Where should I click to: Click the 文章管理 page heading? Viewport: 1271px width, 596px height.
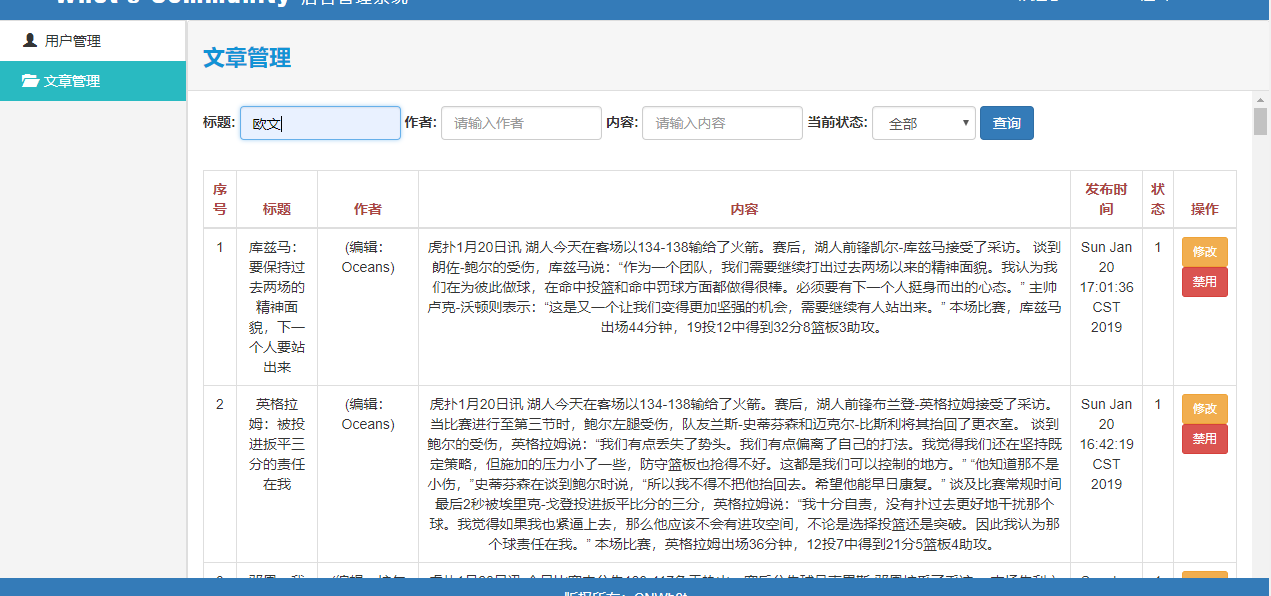247,58
